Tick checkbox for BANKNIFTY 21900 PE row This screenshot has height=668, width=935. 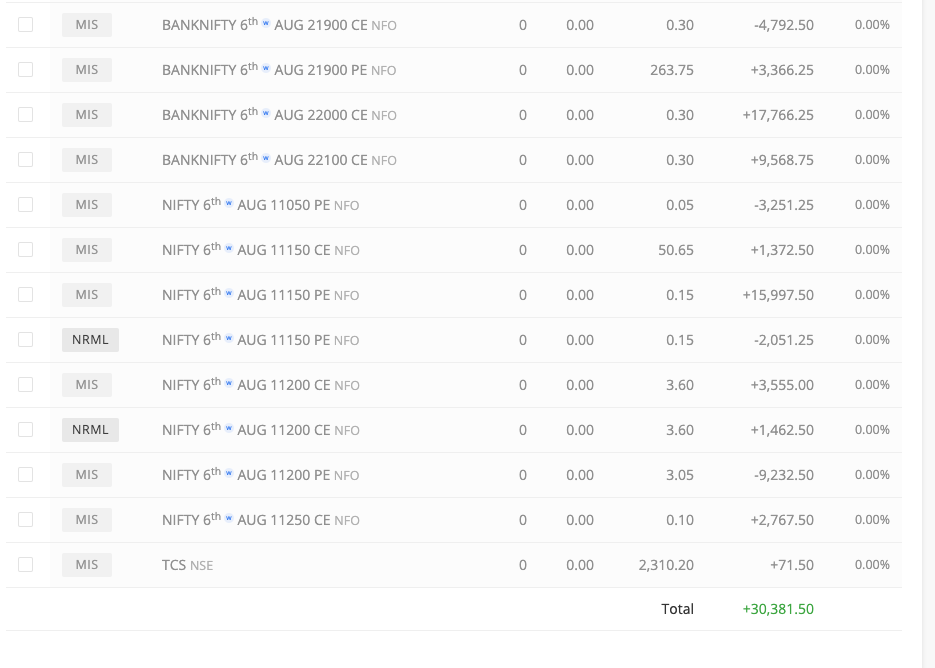tap(26, 69)
